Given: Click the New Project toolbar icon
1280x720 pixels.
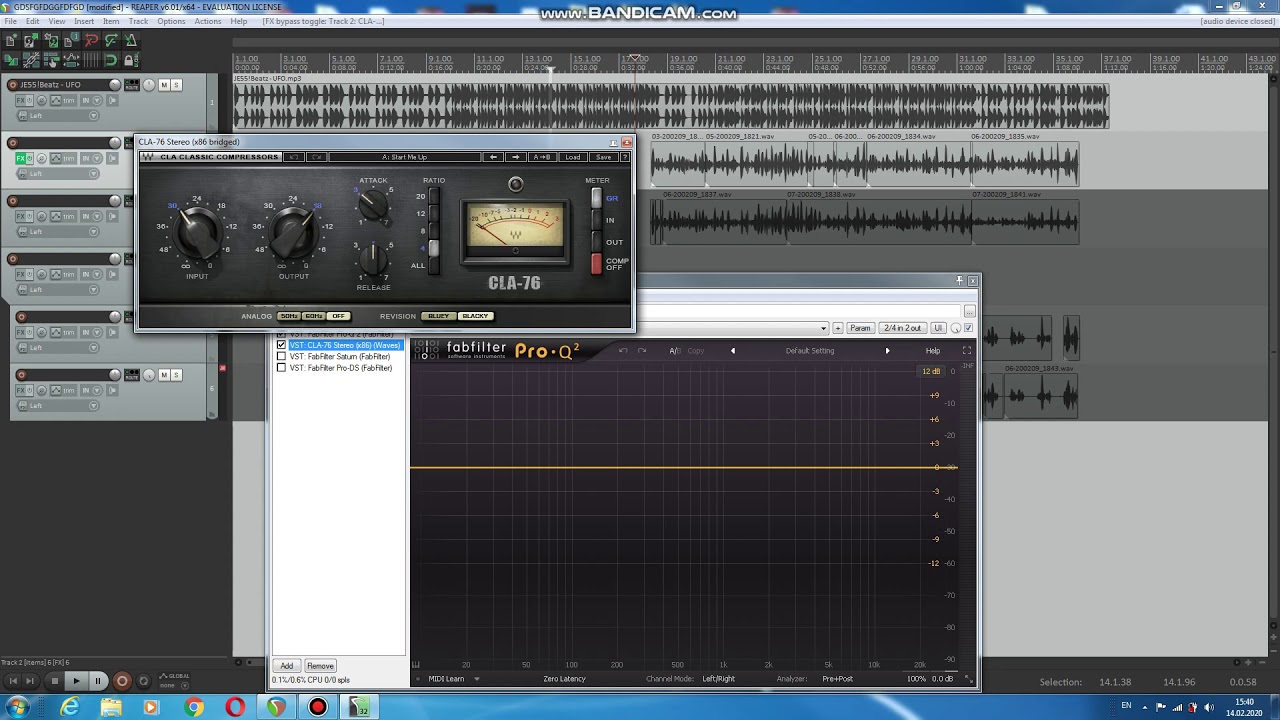Looking at the screenshot, I should click(x=11, y=41).
